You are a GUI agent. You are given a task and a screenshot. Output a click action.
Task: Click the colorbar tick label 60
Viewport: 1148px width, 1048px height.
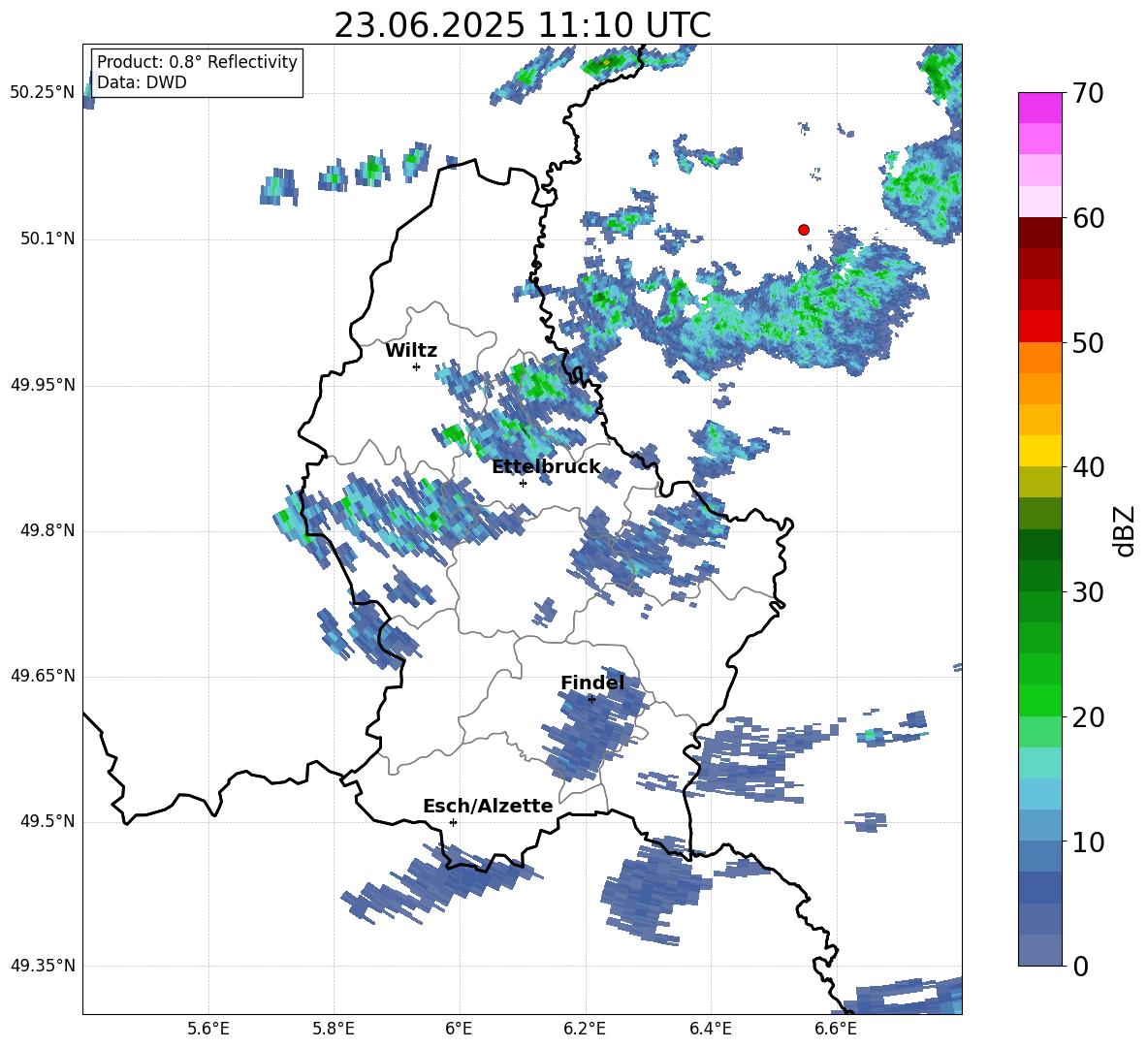[x=1088, y=218]
